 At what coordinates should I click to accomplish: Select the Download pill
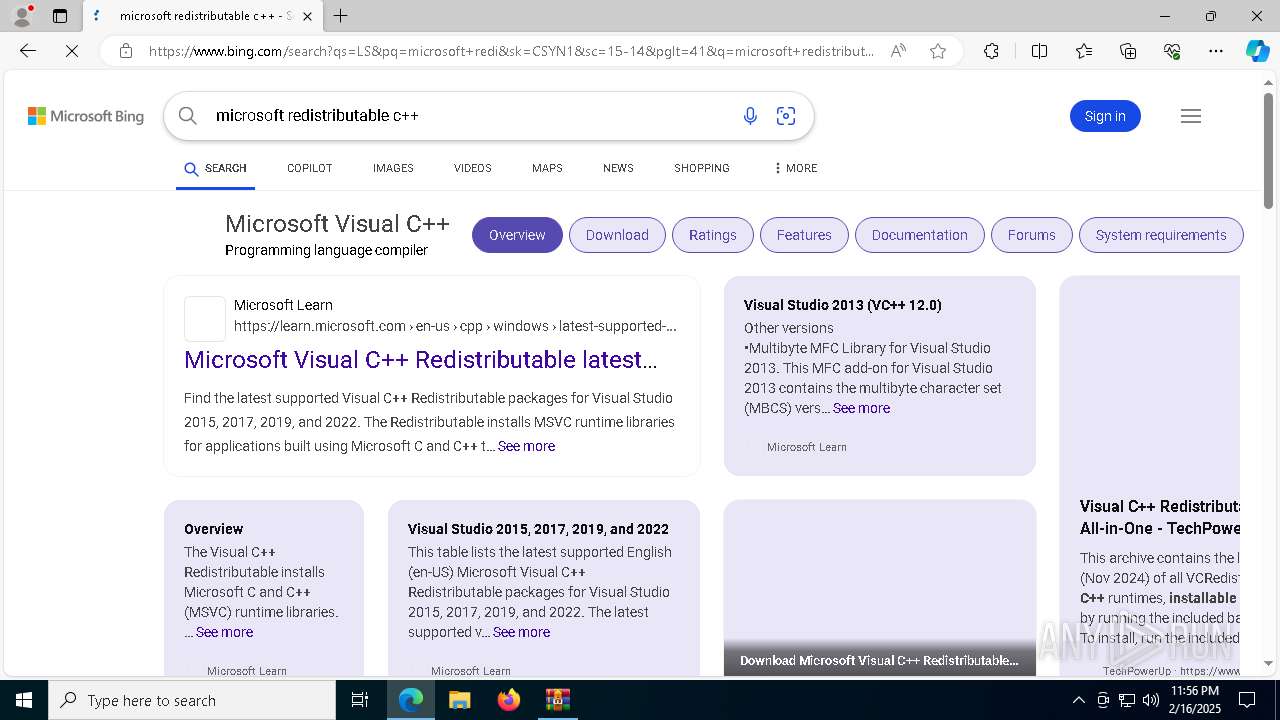617,235
